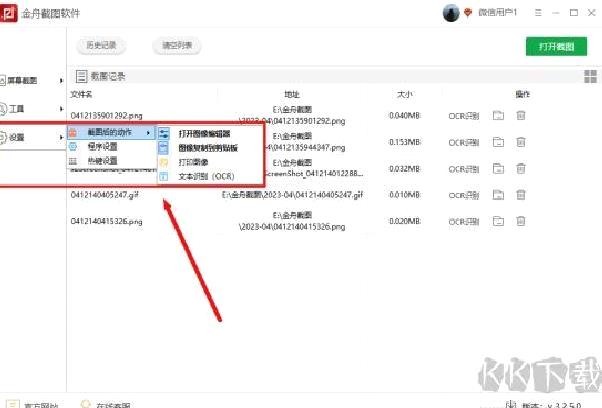
Task: Delete the 0.010MB gif record
Action: point(521,195)
